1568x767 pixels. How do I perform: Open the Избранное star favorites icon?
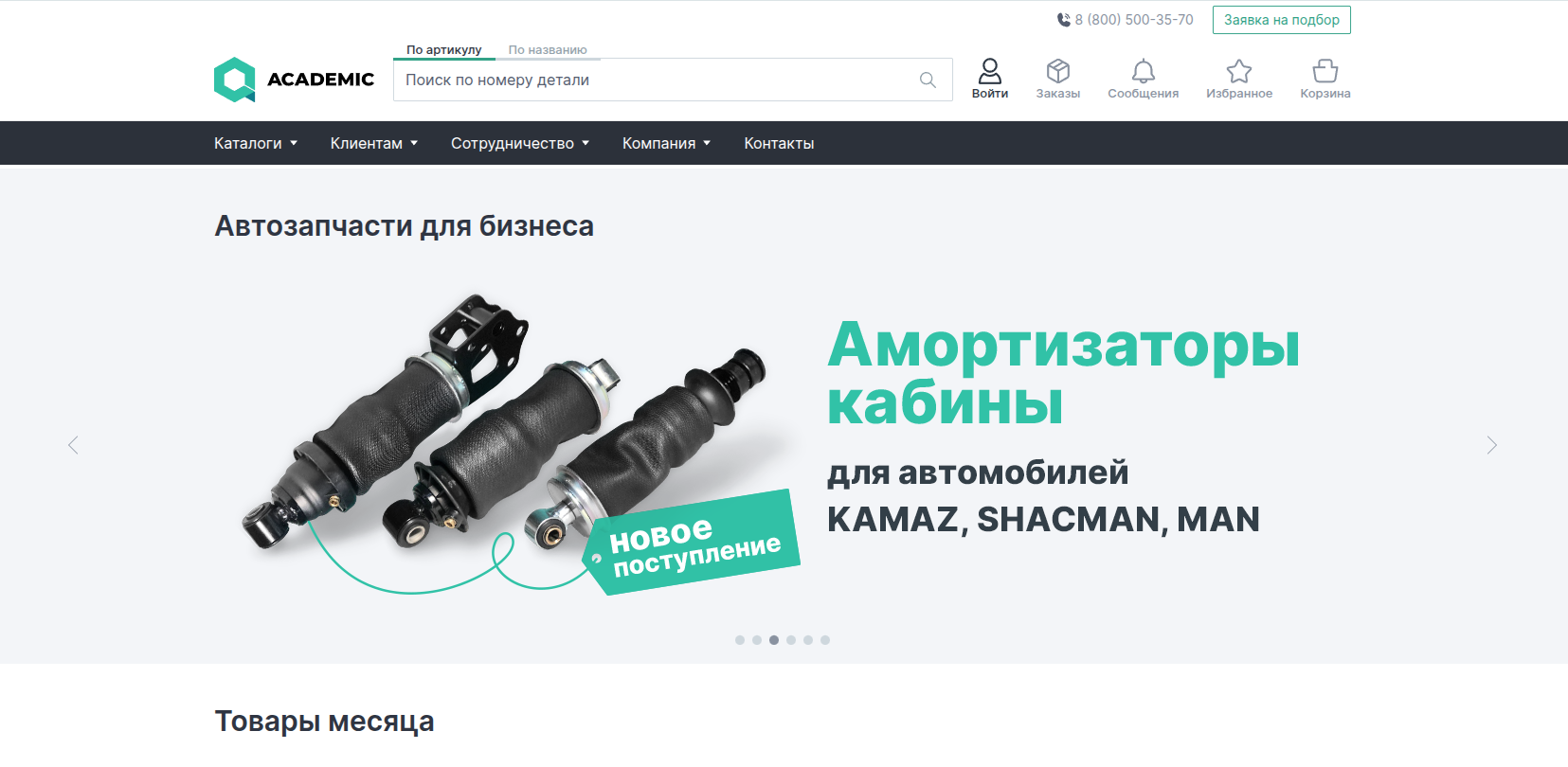pyautogui.click(x=1239, y=71)
